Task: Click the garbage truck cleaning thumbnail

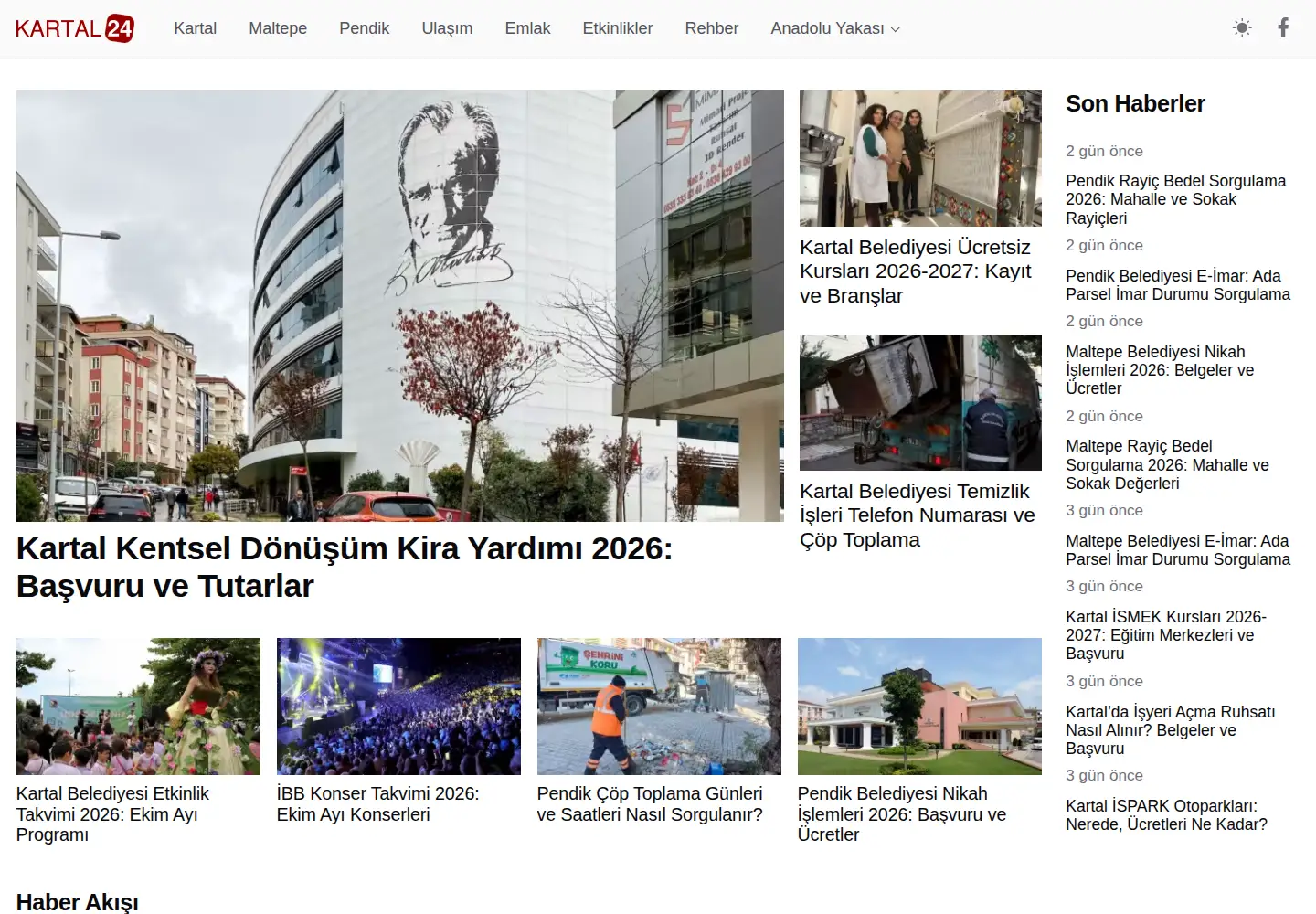Action: (x=920, y=402)
